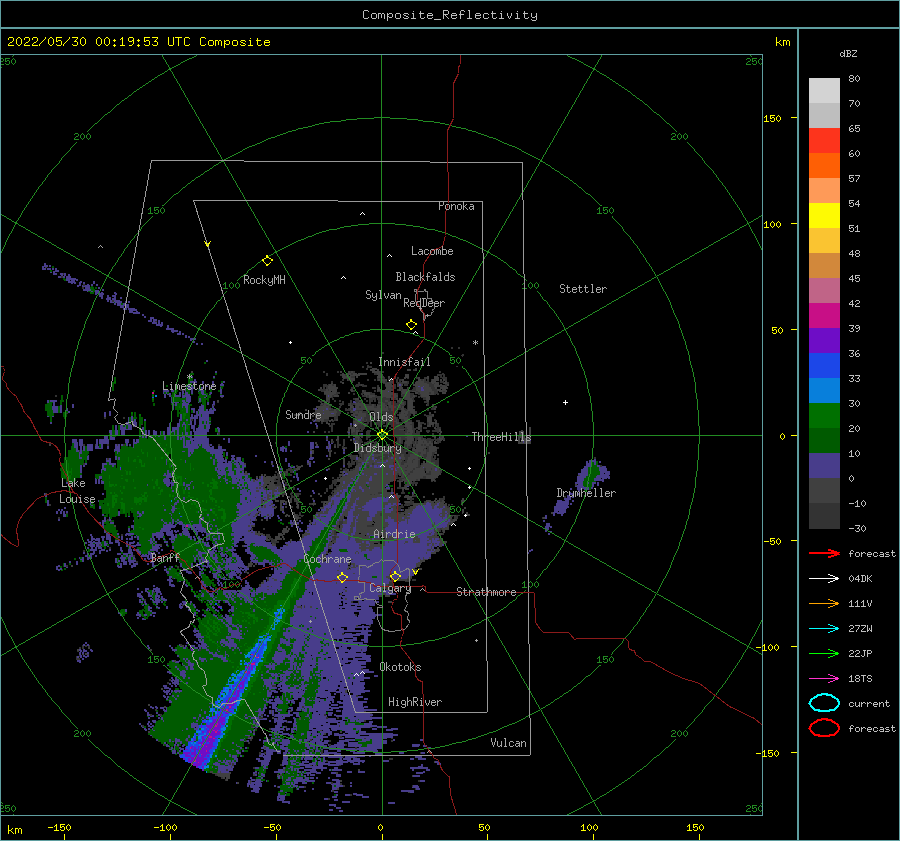Click yellow radar-center diamond near Olds
The height and width of the screenshot is (841, 900).
click(x=382, y=435)
